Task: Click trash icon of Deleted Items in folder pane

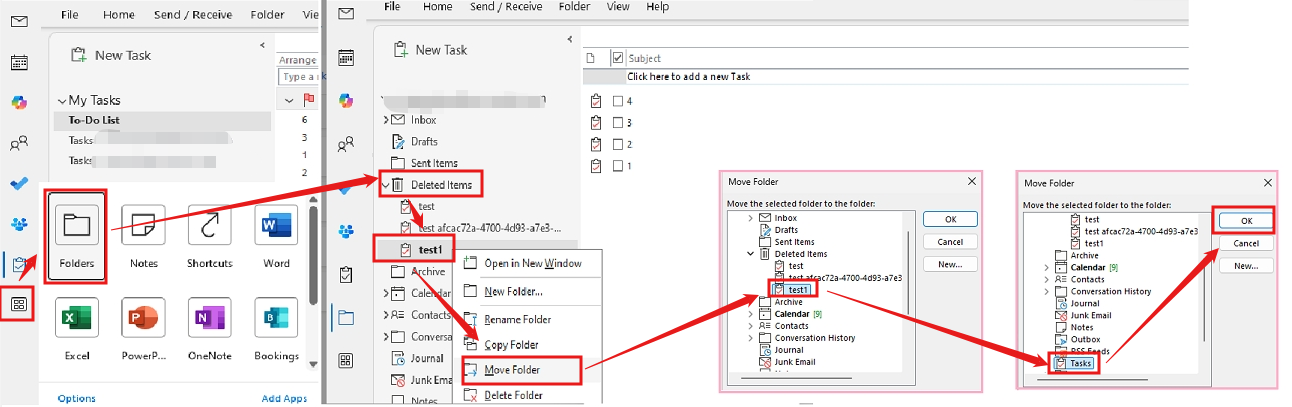Action: (x=398, y=184)
